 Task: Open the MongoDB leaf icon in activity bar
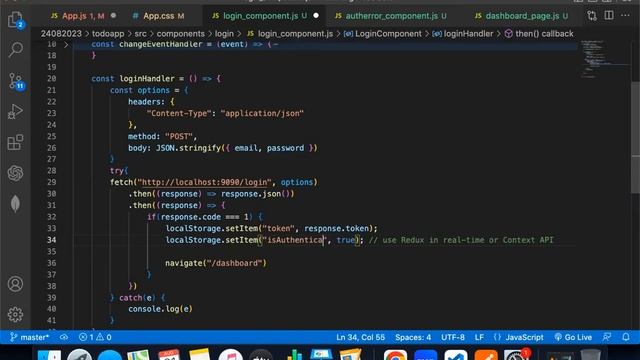tap(16, 203)
